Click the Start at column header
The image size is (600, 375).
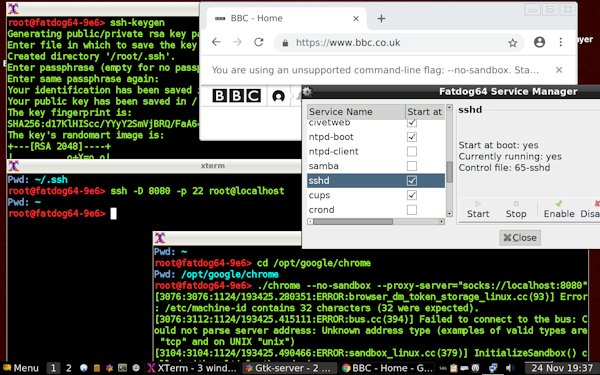(x=425, y=112)
